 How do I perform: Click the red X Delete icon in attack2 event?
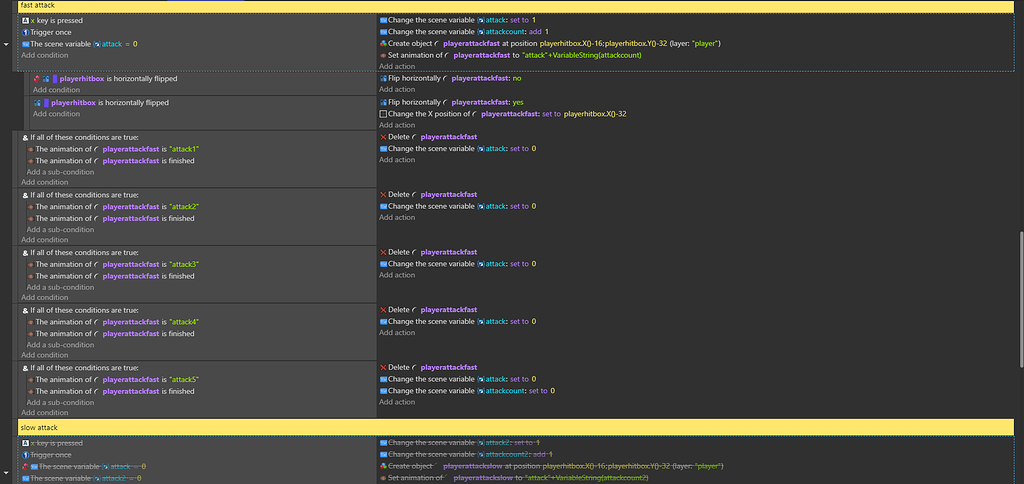pyautogui.click(x=383, y=195)
